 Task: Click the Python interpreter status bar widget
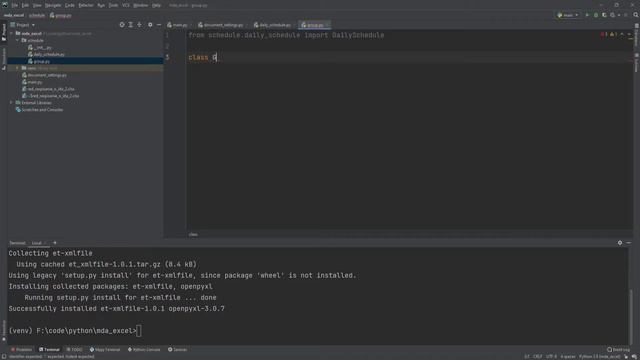point(599,357)
